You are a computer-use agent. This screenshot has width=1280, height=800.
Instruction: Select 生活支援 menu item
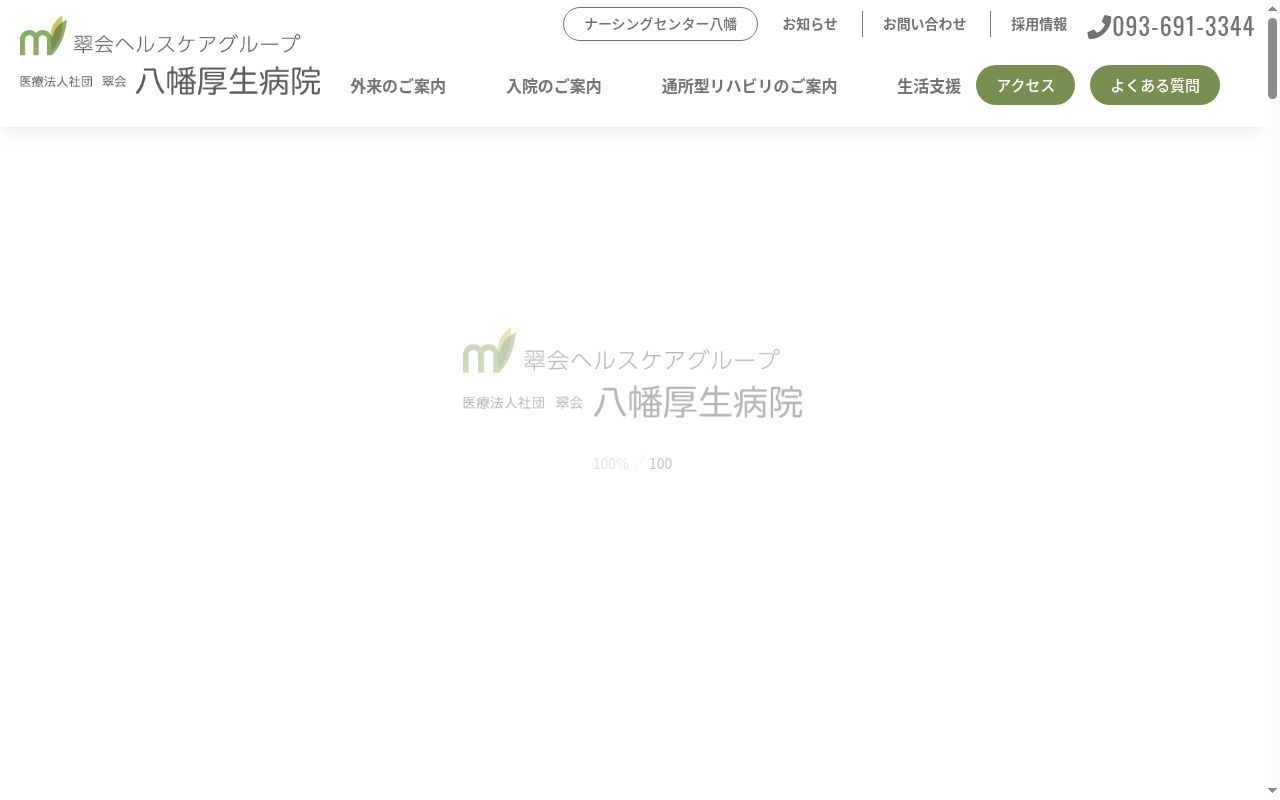click(929, 86)
